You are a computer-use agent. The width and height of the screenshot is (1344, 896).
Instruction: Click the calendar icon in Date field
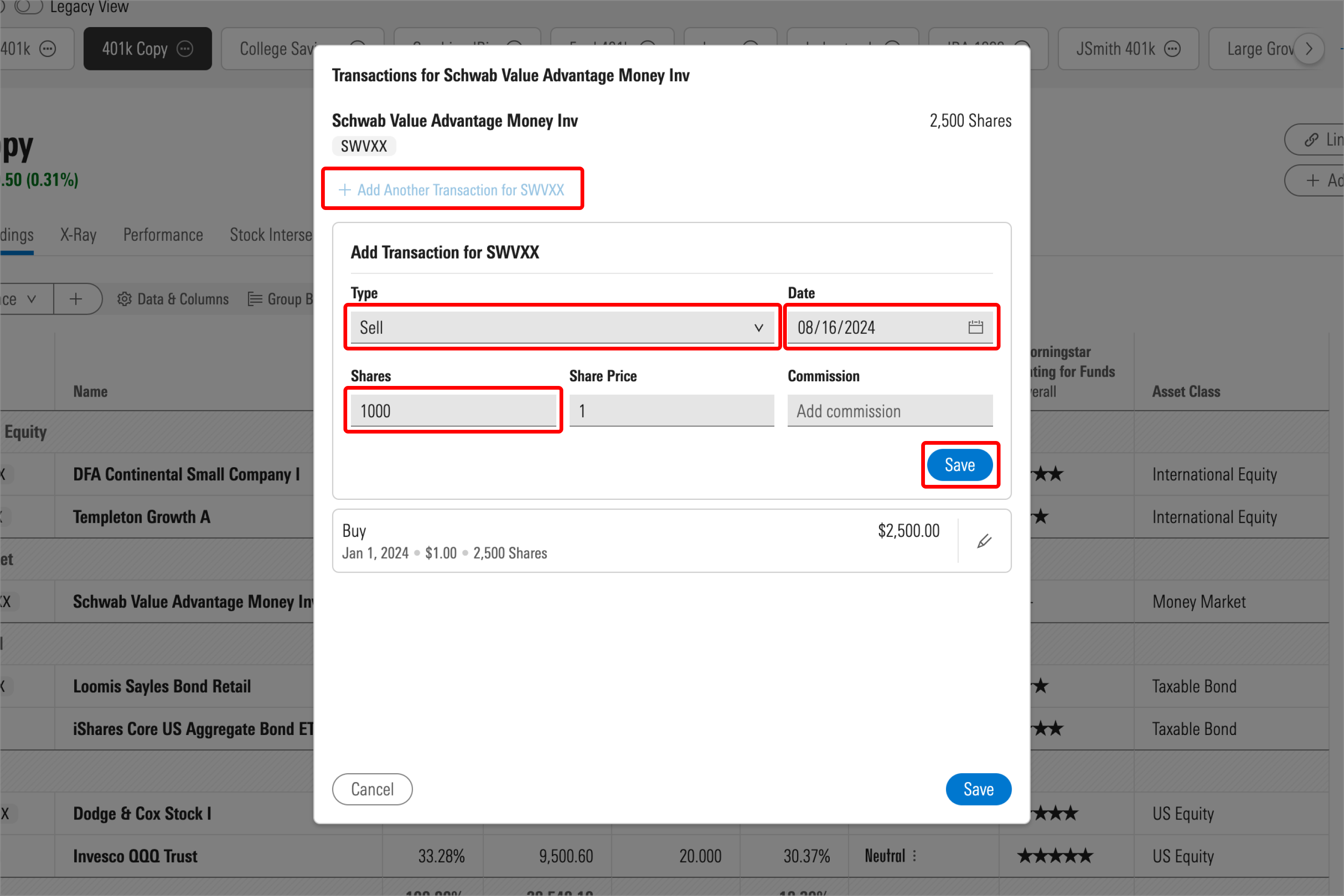975,328
